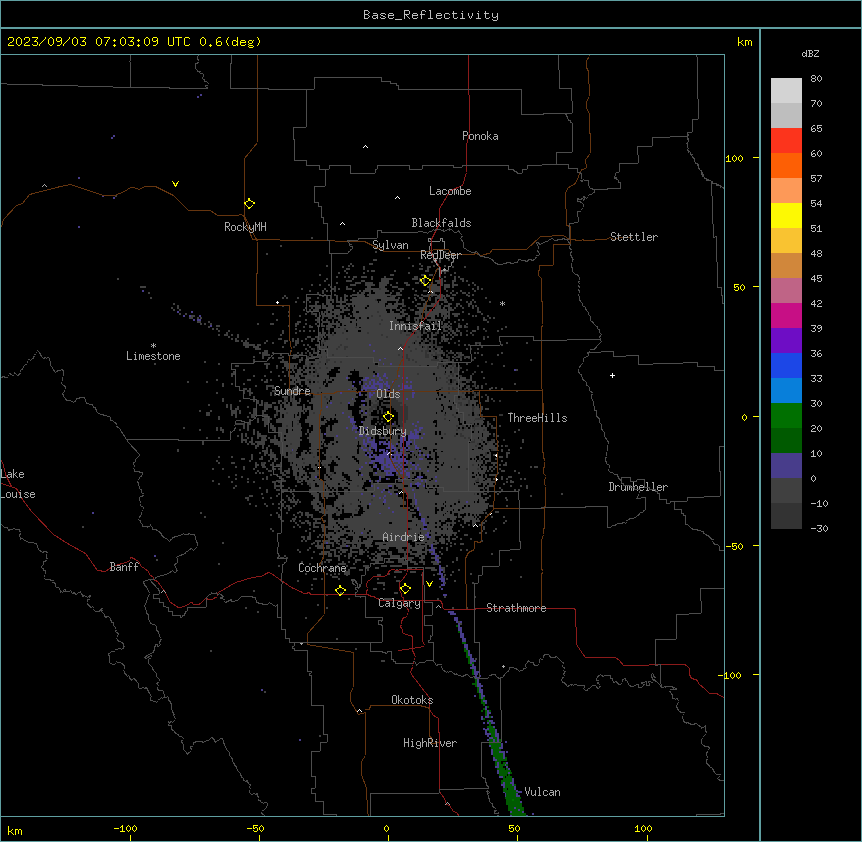Viewport: 862px width, 842px height.
Task: Click the -100 tick on the bottom axis
Action: [x=125, y=828]
